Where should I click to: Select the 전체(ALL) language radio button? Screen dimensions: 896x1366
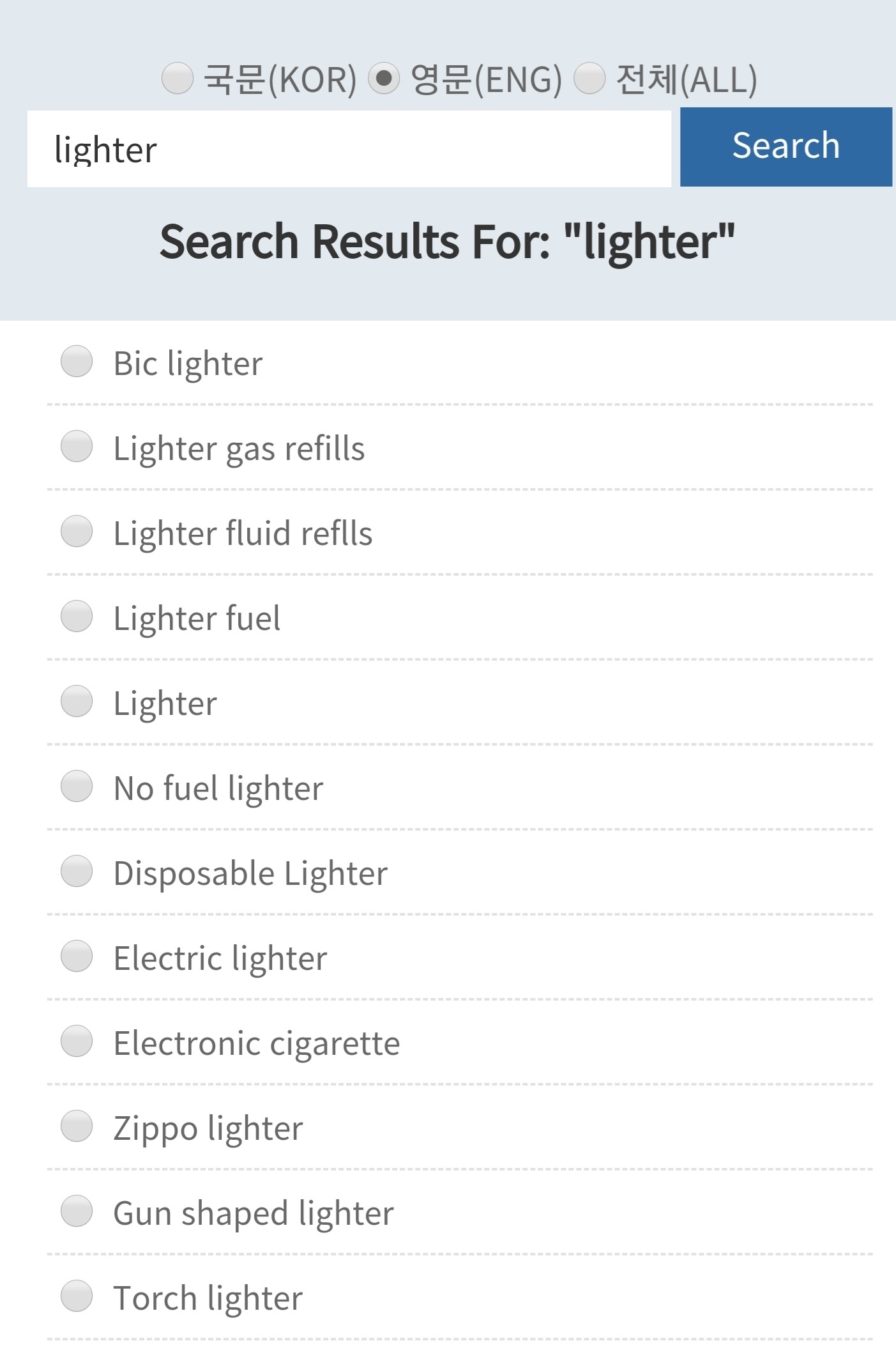(589, 79)
